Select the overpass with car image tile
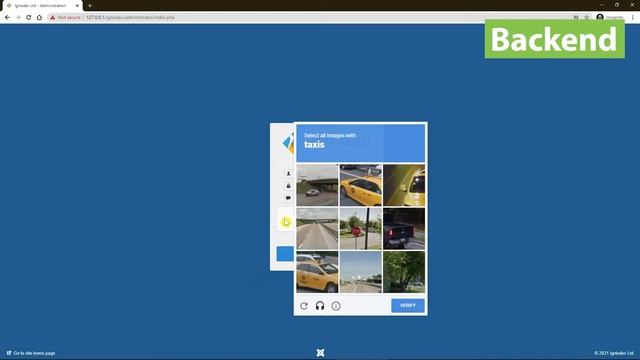Image resolution: width=640 pixels, height=360 pixels. click(x=317, y=185)
